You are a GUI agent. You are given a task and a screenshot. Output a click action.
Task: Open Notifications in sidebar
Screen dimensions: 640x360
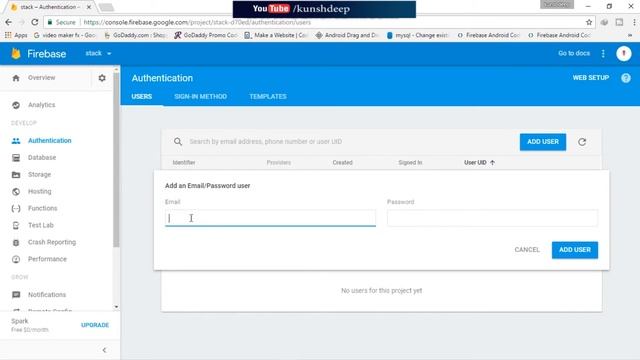(x=47, y=295)
